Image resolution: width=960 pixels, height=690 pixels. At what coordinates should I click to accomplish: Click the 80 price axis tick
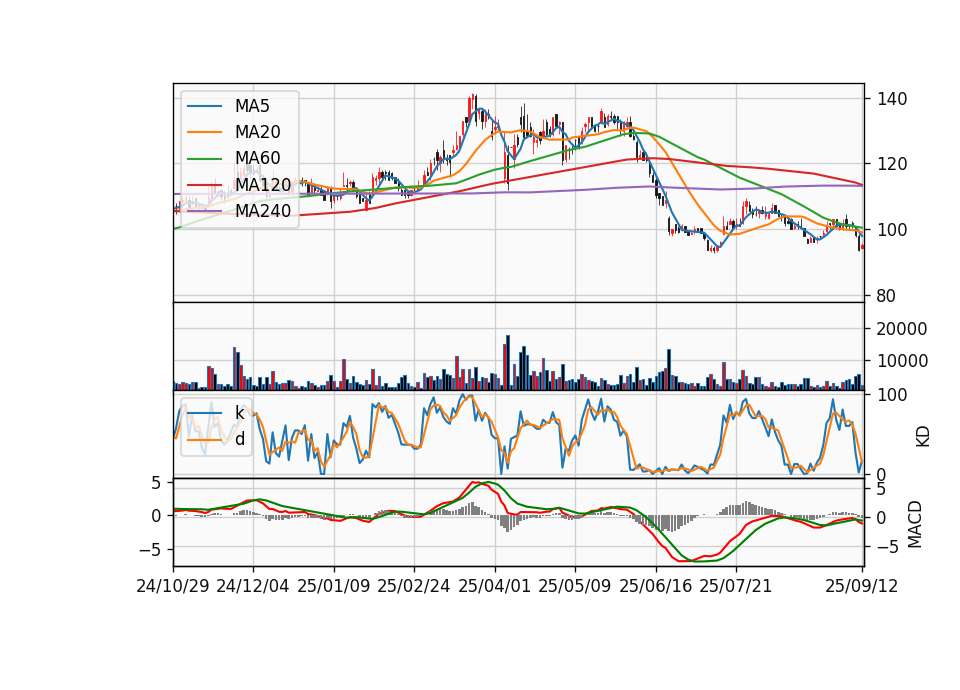tap(886, 296)
